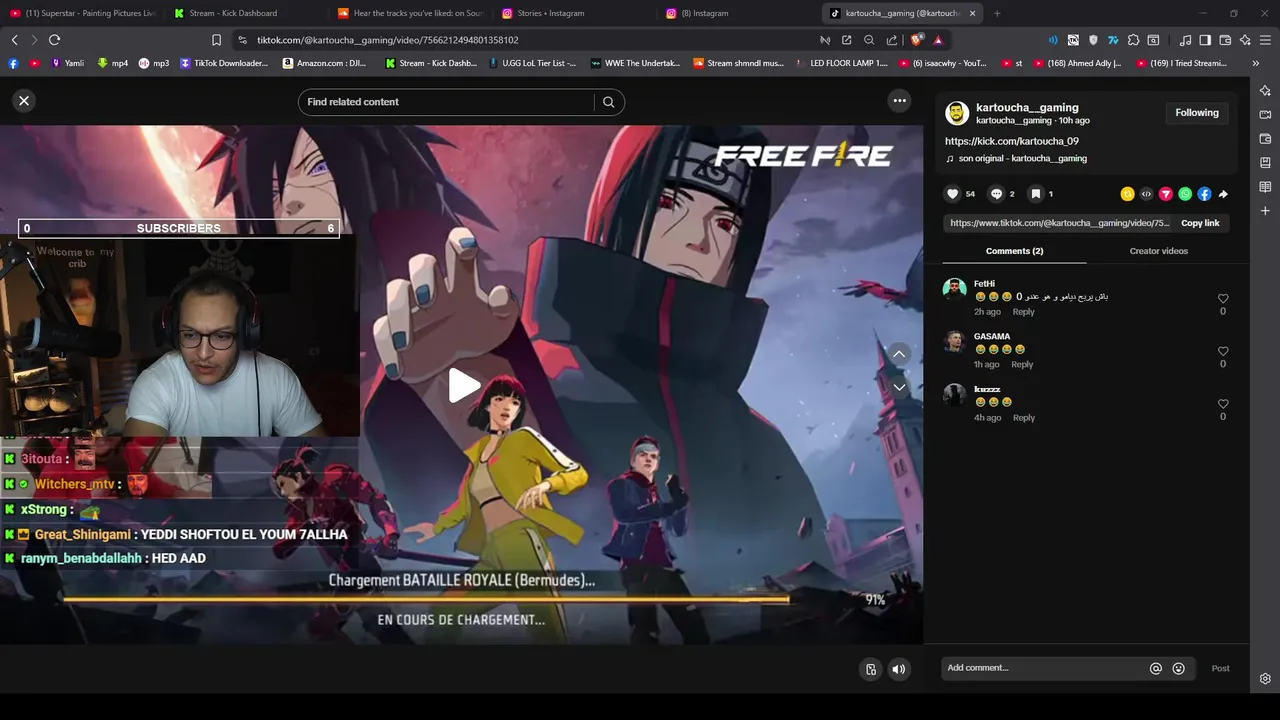Open Brave Wallet toolbar icon

[x=1225, y=40]
